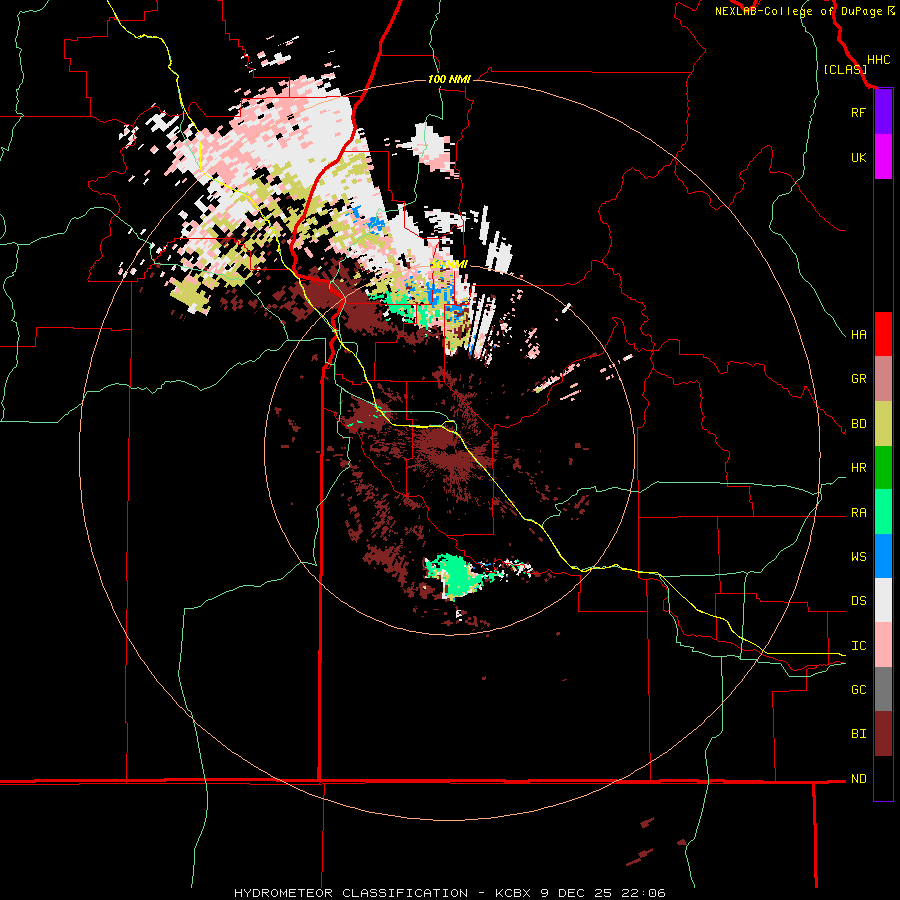Click the 9 DEC 25 date stamp
This screenshot has height=900, width=900.
pos(576,893)
